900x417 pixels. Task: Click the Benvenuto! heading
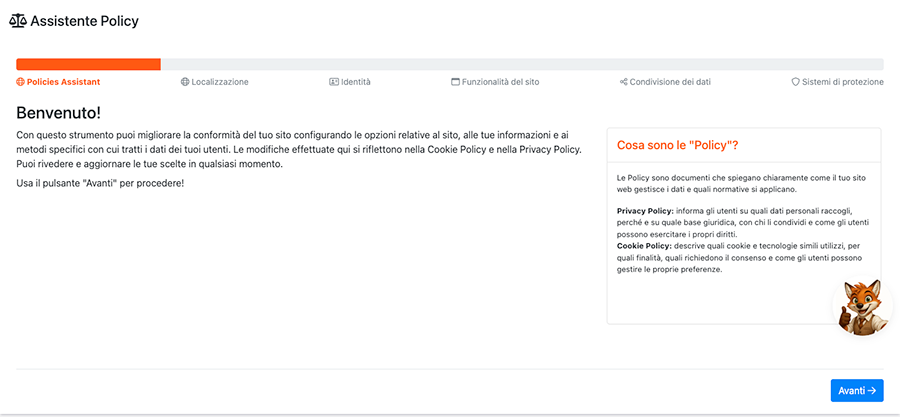click(x=58, y=111)
